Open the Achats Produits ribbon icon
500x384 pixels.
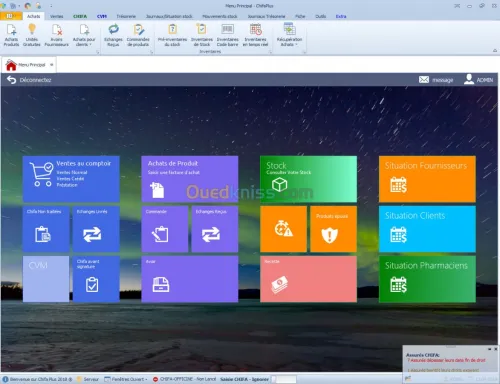click(x=11, y=35)
